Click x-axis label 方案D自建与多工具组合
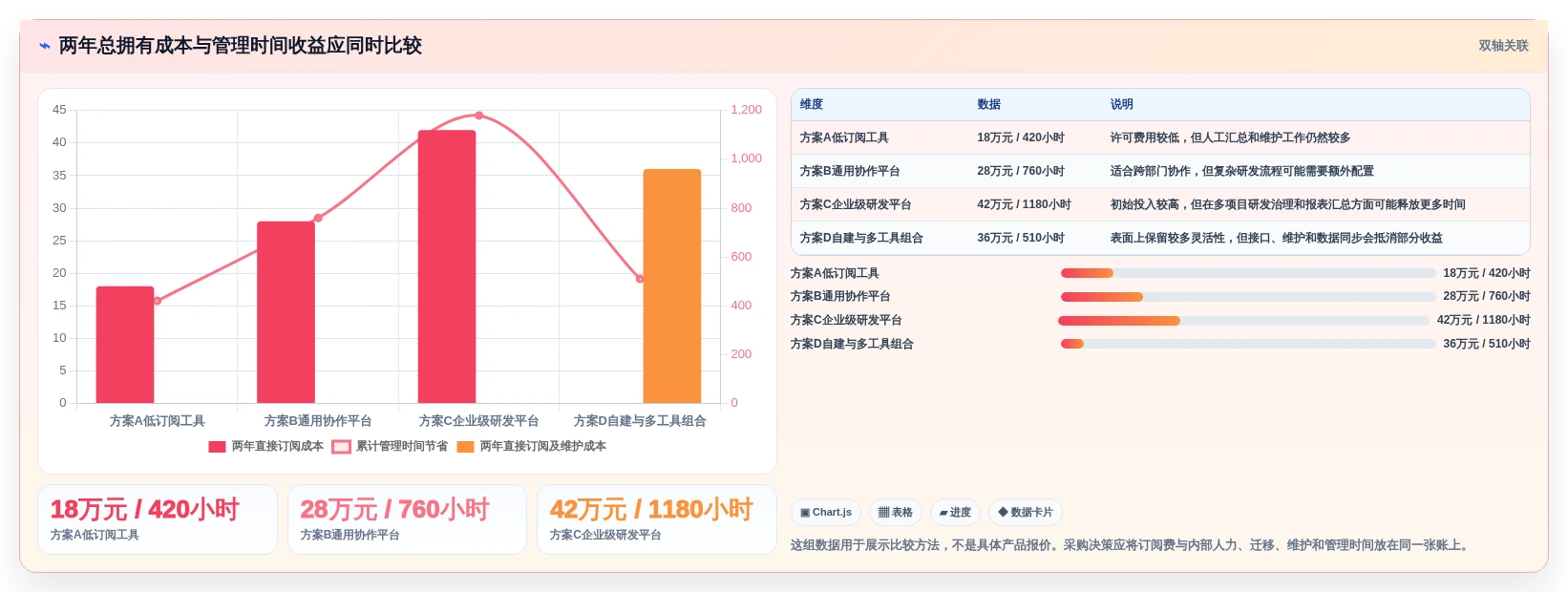 (640, 421)
